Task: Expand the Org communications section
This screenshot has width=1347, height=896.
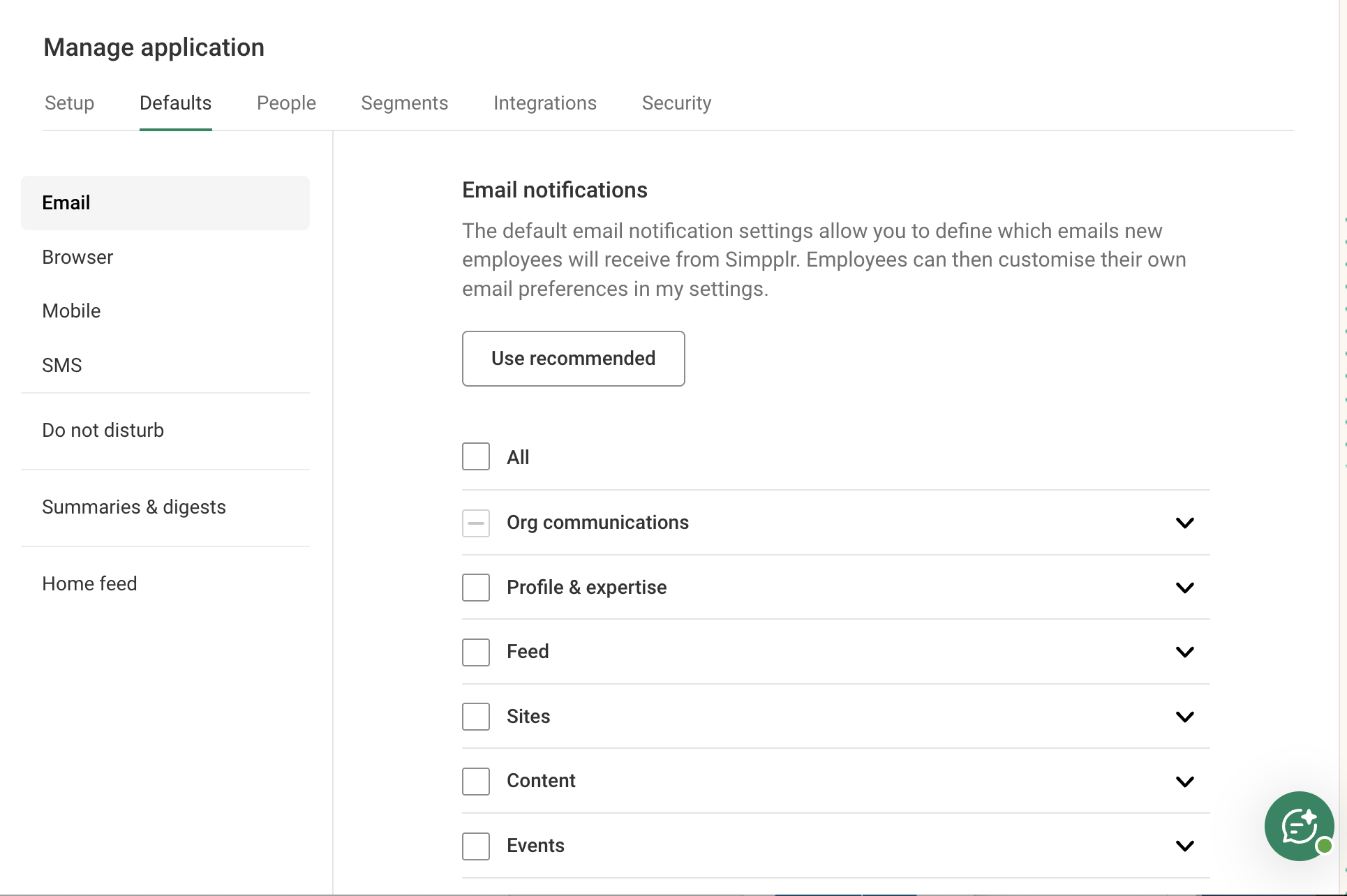Action: (x=1184, y=523)
